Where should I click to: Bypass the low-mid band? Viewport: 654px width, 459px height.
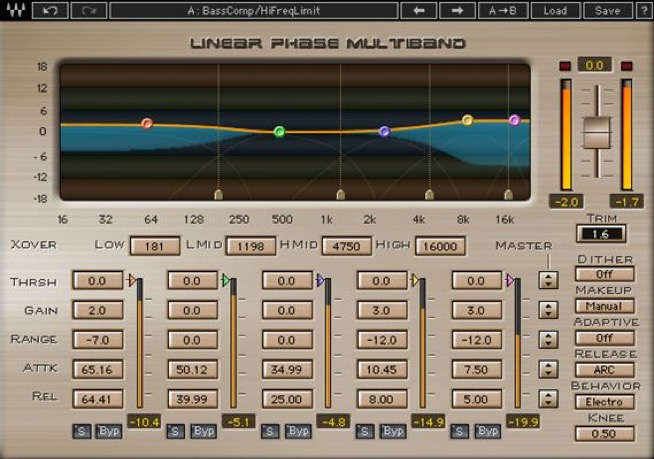click(204, 431)
